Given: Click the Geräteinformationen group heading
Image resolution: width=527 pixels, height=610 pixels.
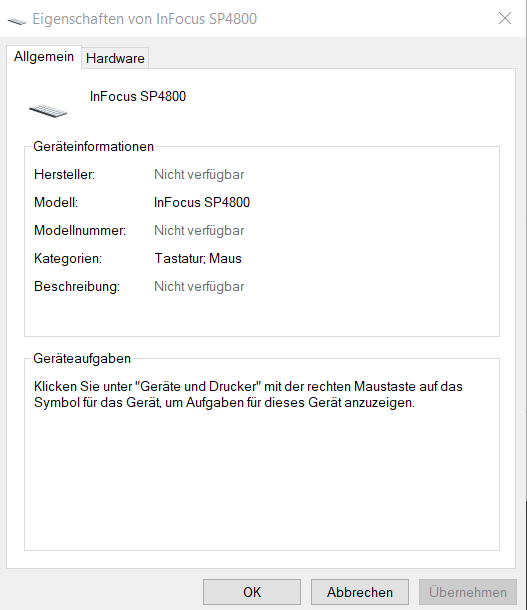Looking at the screenshot, I should pyautogui.click(x=93, y=147).
